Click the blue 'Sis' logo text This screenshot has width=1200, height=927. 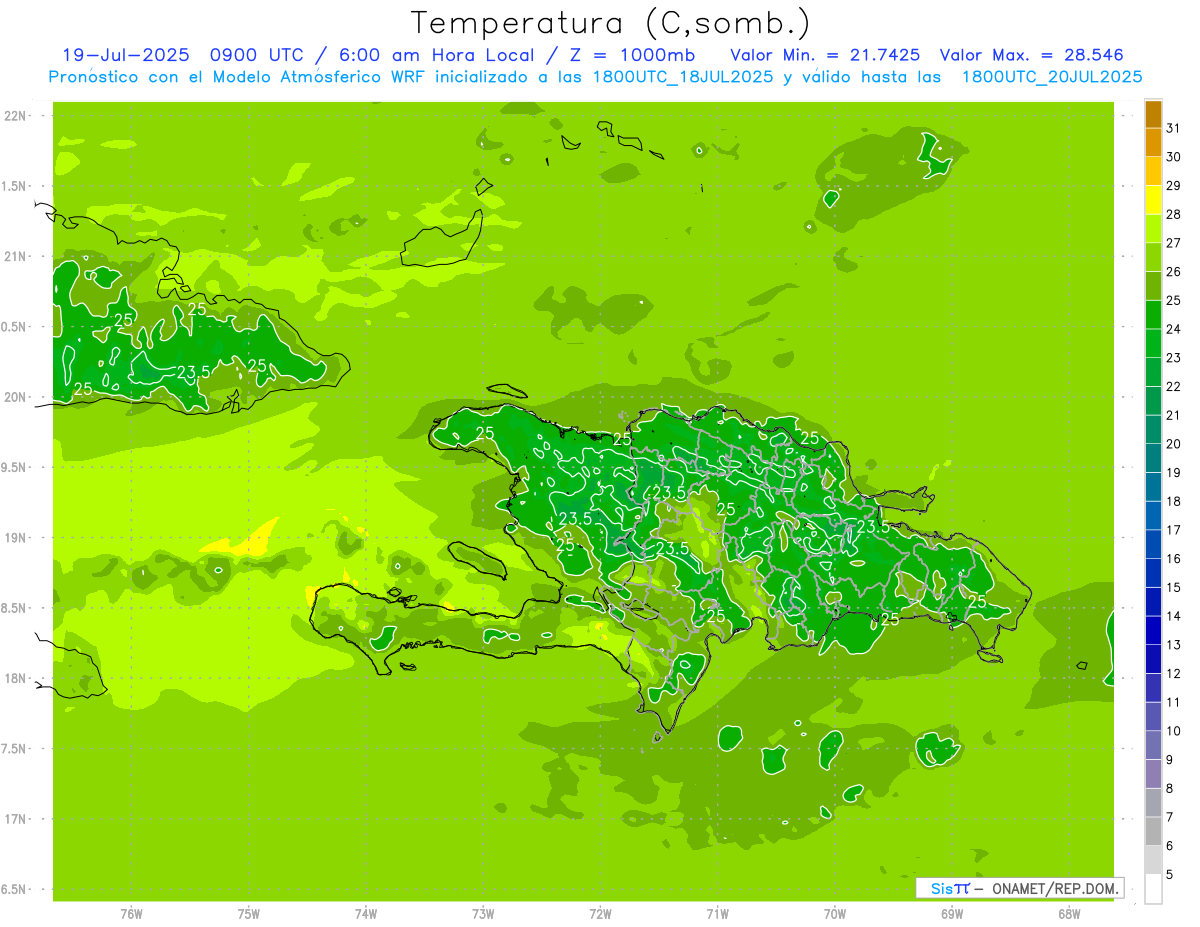tap(942, 888)
